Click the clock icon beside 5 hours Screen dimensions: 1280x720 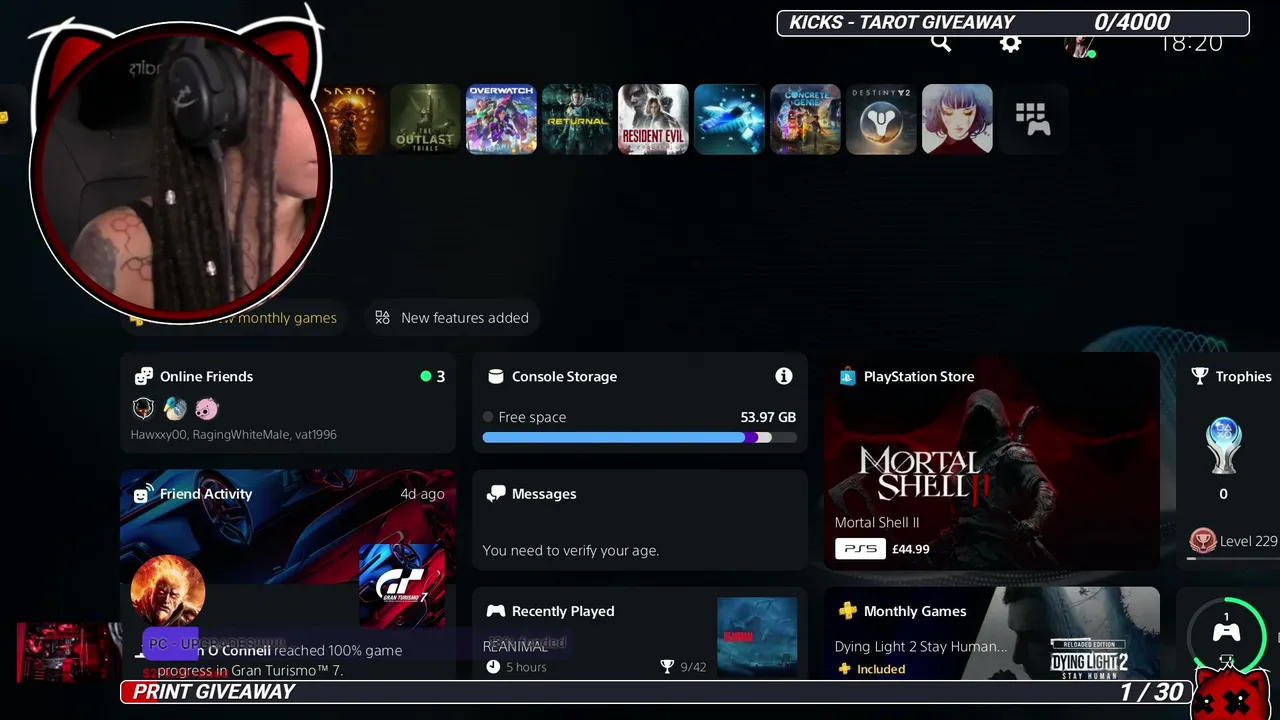click(x=492, y=667)
